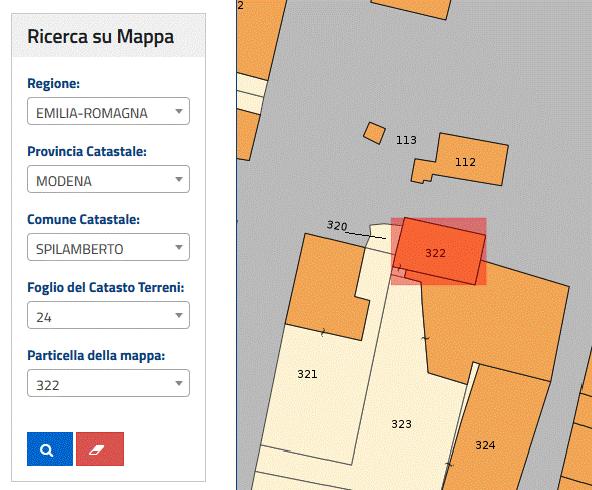Click the arrow of the Foglio dropdown
Image resolution: width=592 pixels, height=490 pixels.
pos(179,315)
